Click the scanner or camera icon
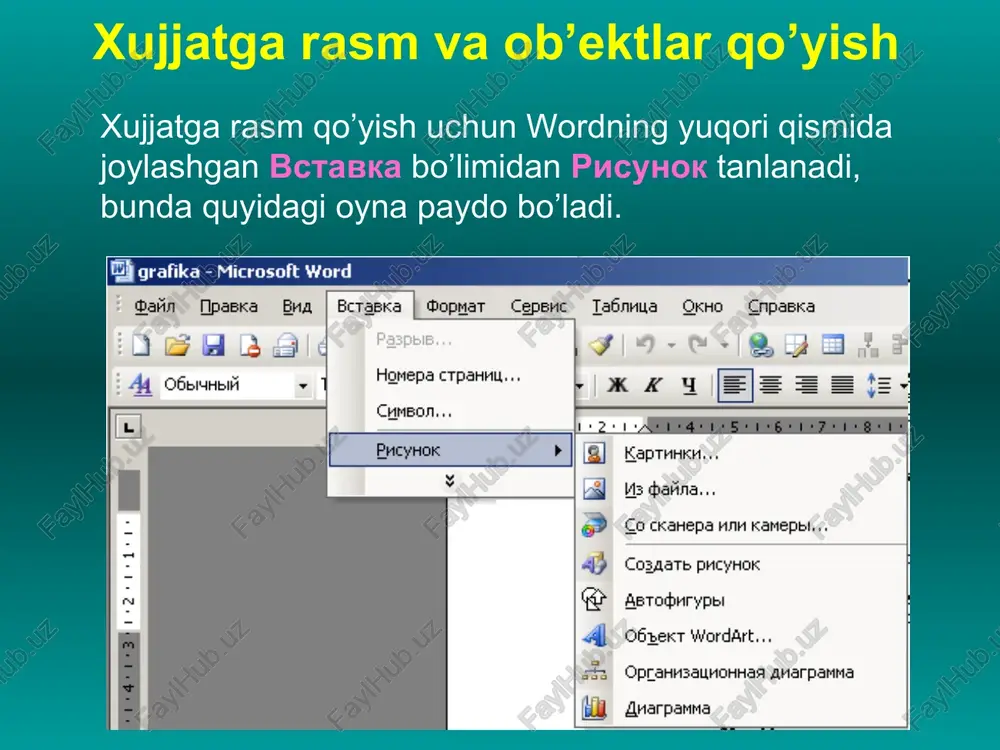This screenshot has width=1000, height=750. click(594, 526)
